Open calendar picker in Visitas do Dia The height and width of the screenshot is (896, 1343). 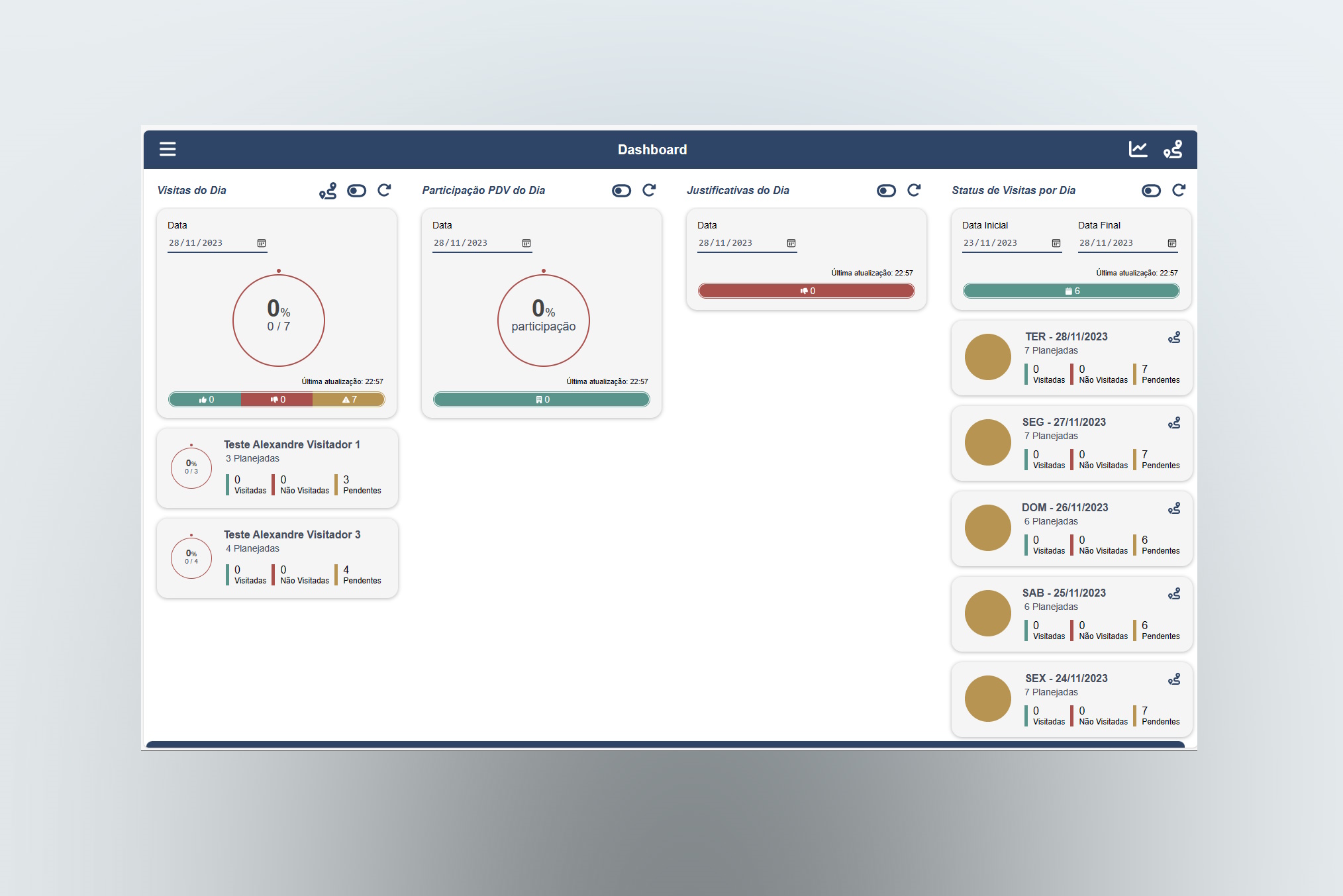point(262,243)
